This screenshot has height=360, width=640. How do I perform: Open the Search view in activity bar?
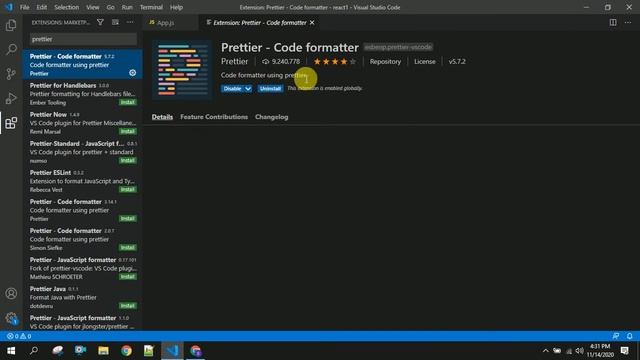[11, 49]
